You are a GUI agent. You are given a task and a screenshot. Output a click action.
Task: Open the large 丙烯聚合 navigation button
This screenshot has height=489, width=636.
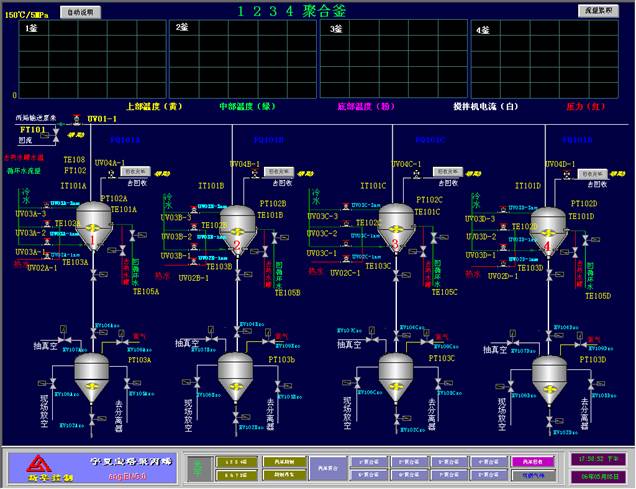pyautogui.click(x=328, y=468)
